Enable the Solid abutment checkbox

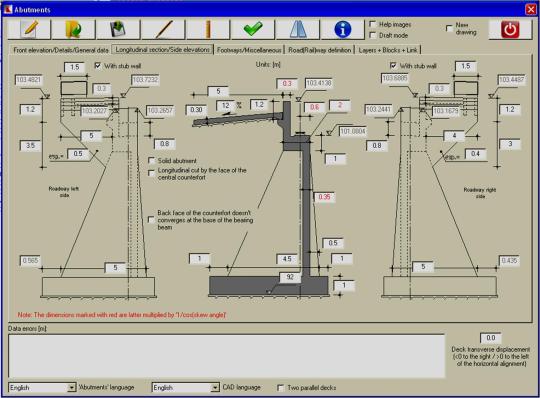coord(151,160)
